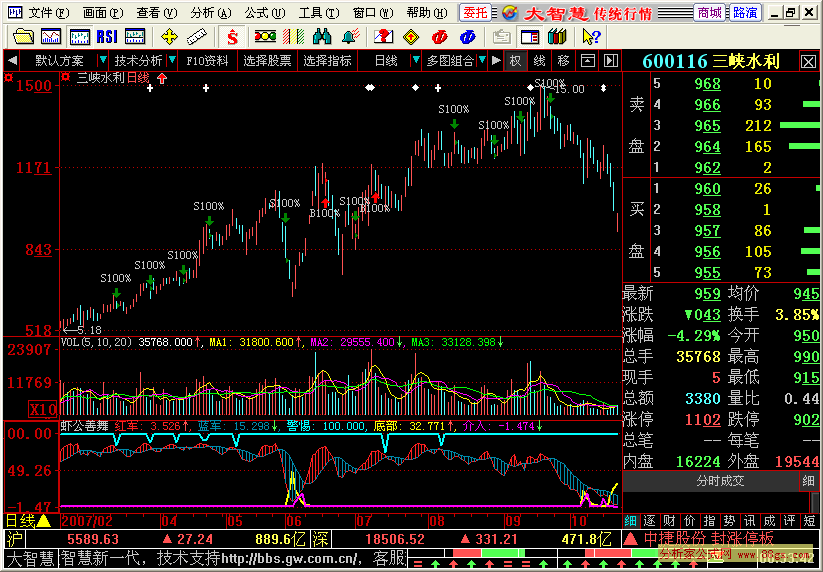
Task: Activate the What's This help cursor icon
Action: click(592, 37)
